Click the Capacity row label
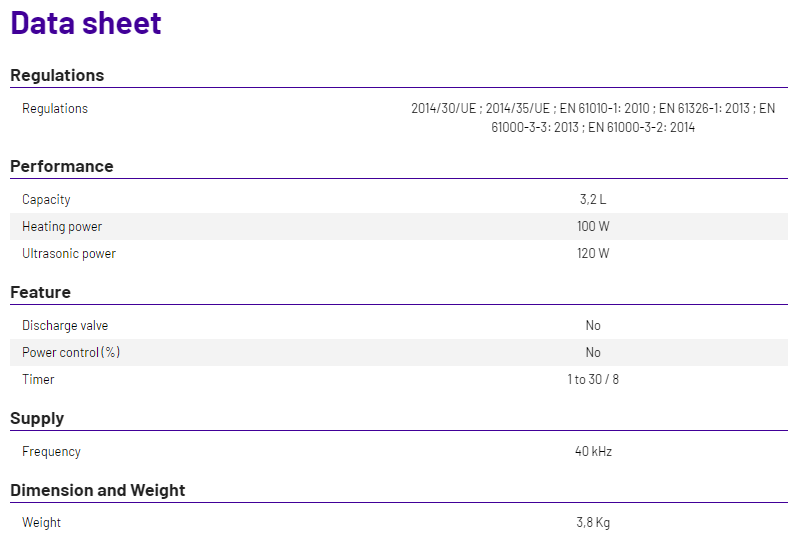 46,200
